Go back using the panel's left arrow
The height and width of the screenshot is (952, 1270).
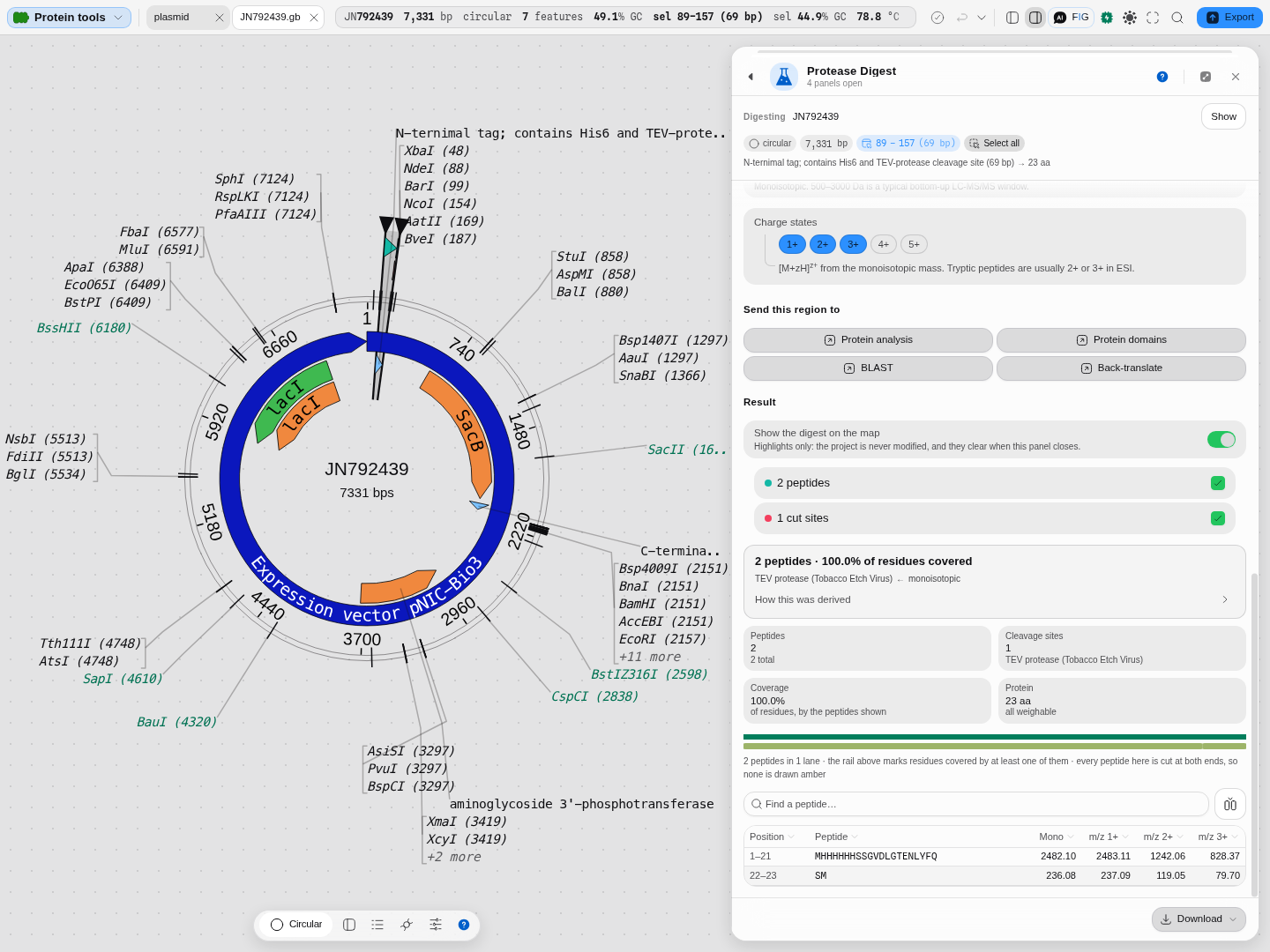point(751,77)
